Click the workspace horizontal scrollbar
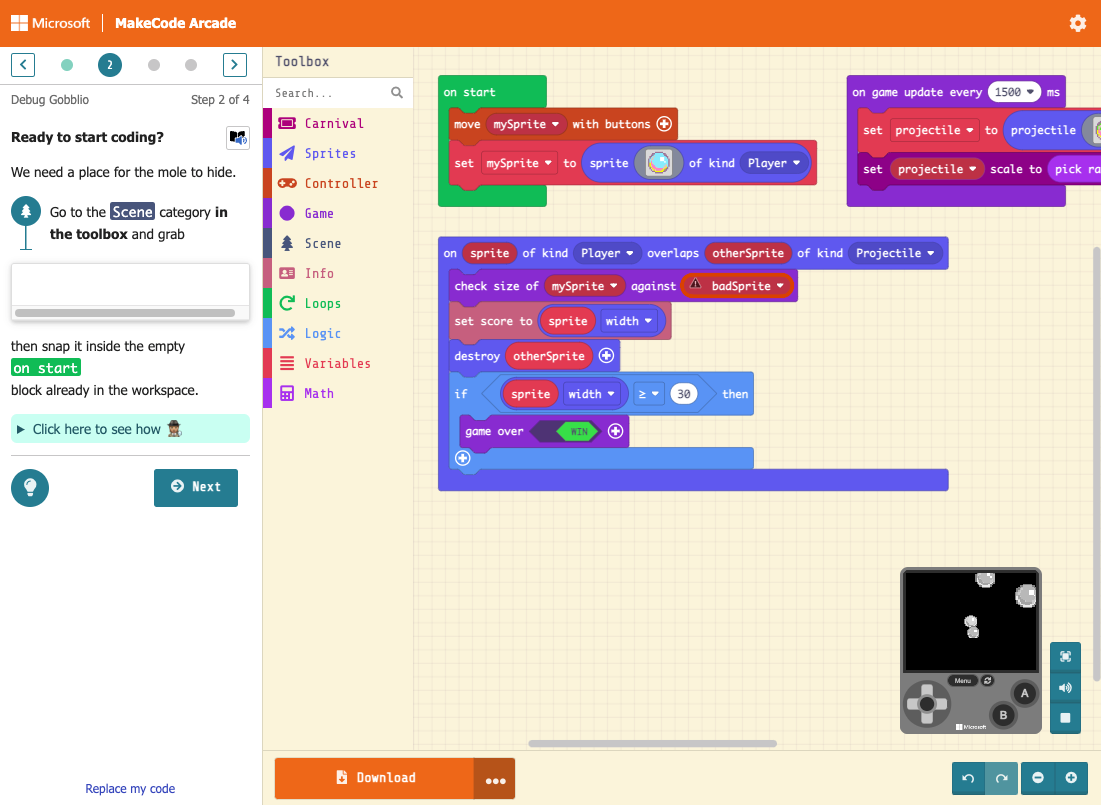 click(x=652, y=743)
